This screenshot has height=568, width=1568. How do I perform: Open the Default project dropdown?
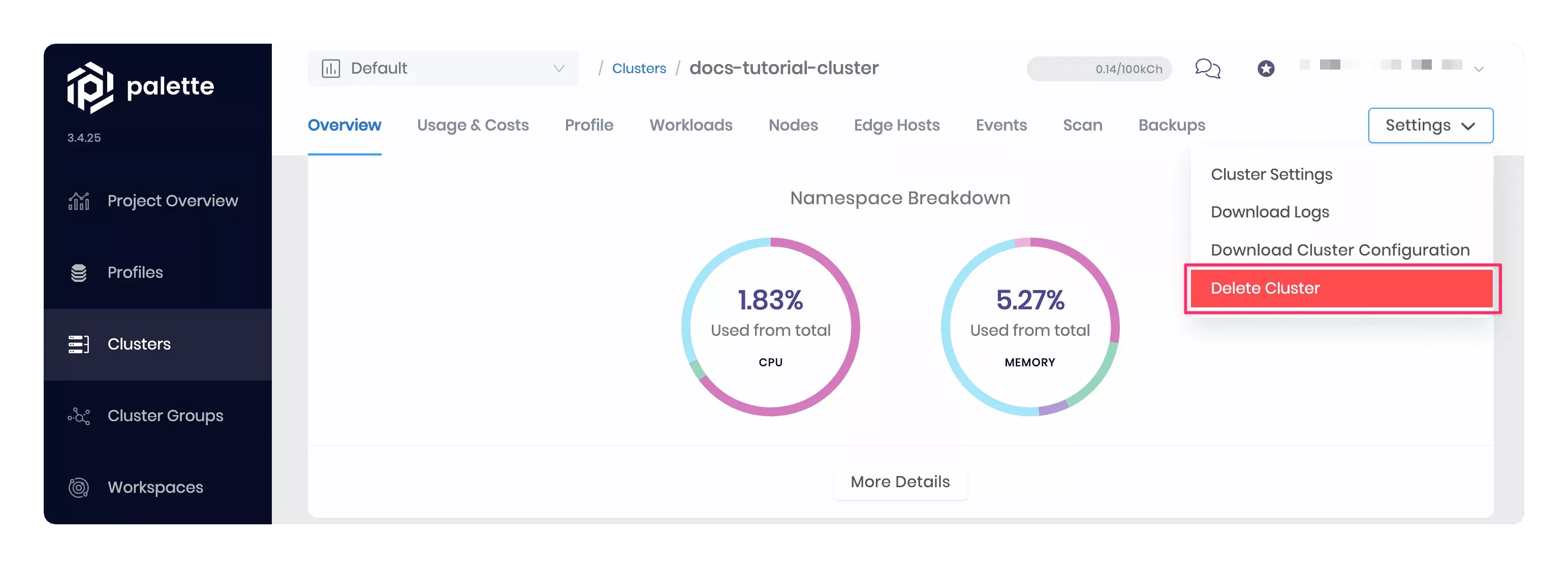pos(443,68)
